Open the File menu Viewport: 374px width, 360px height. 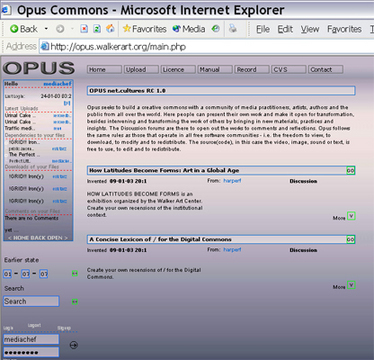point(263,29)
